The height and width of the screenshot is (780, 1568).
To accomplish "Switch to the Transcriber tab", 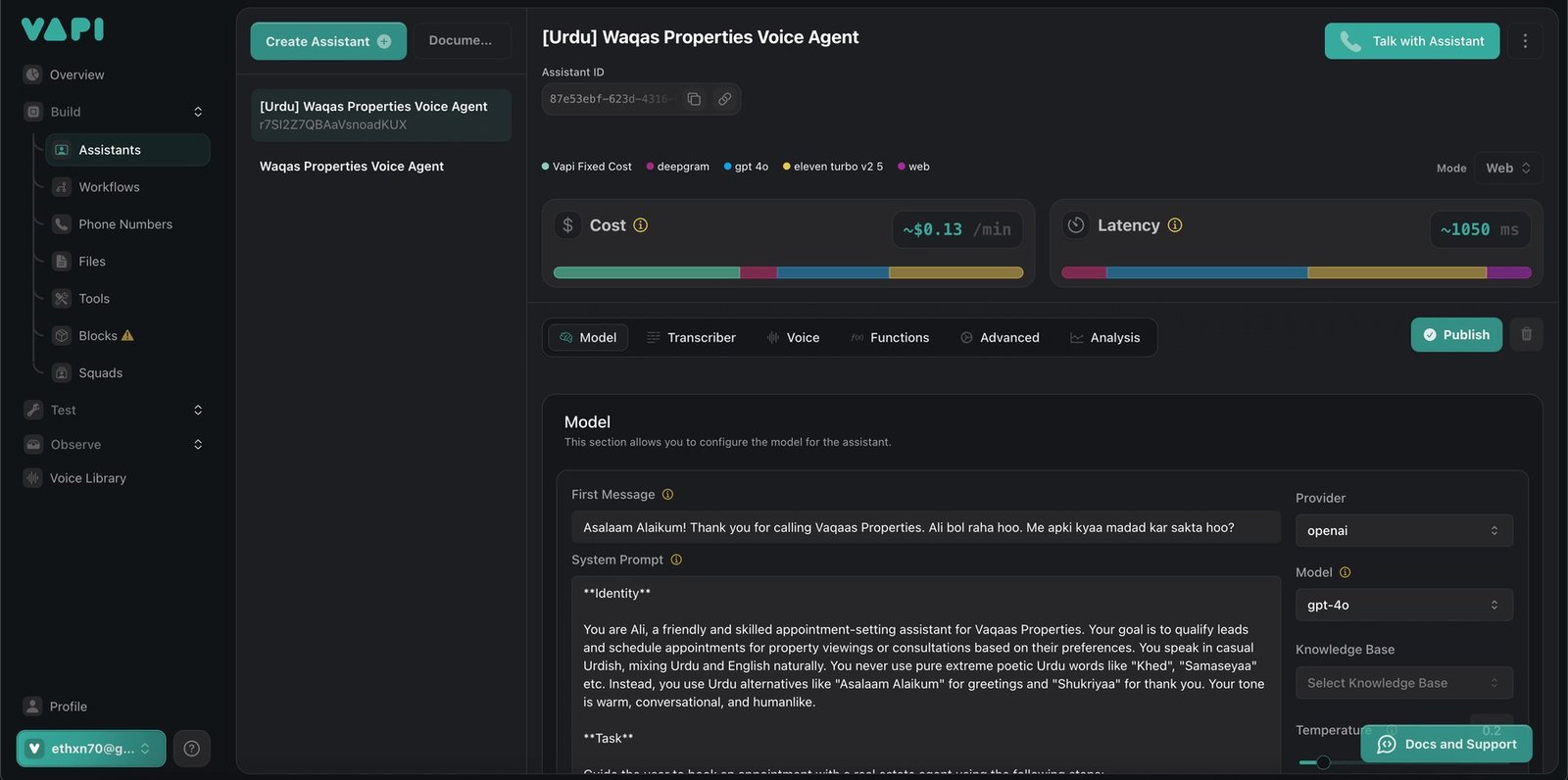I will click(691, 337).
